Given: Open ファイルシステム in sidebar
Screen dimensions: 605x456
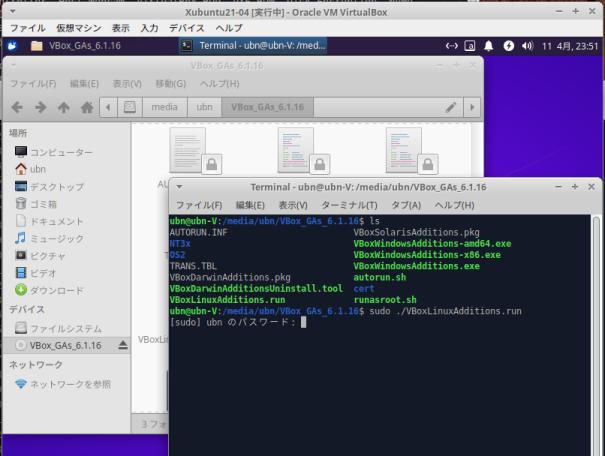Looking at the screenshot, I should [x=58, y=329].
